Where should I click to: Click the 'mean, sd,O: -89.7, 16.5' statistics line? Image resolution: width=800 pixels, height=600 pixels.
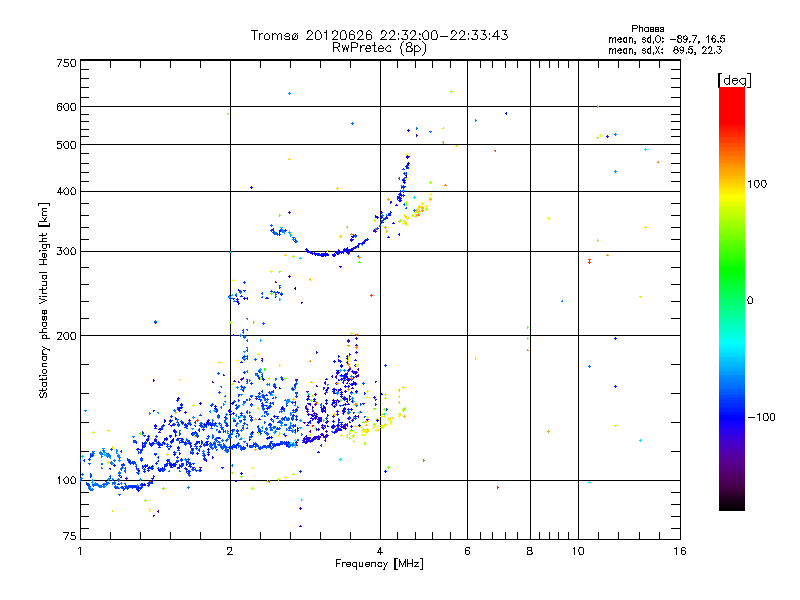[x=667, y=39]
